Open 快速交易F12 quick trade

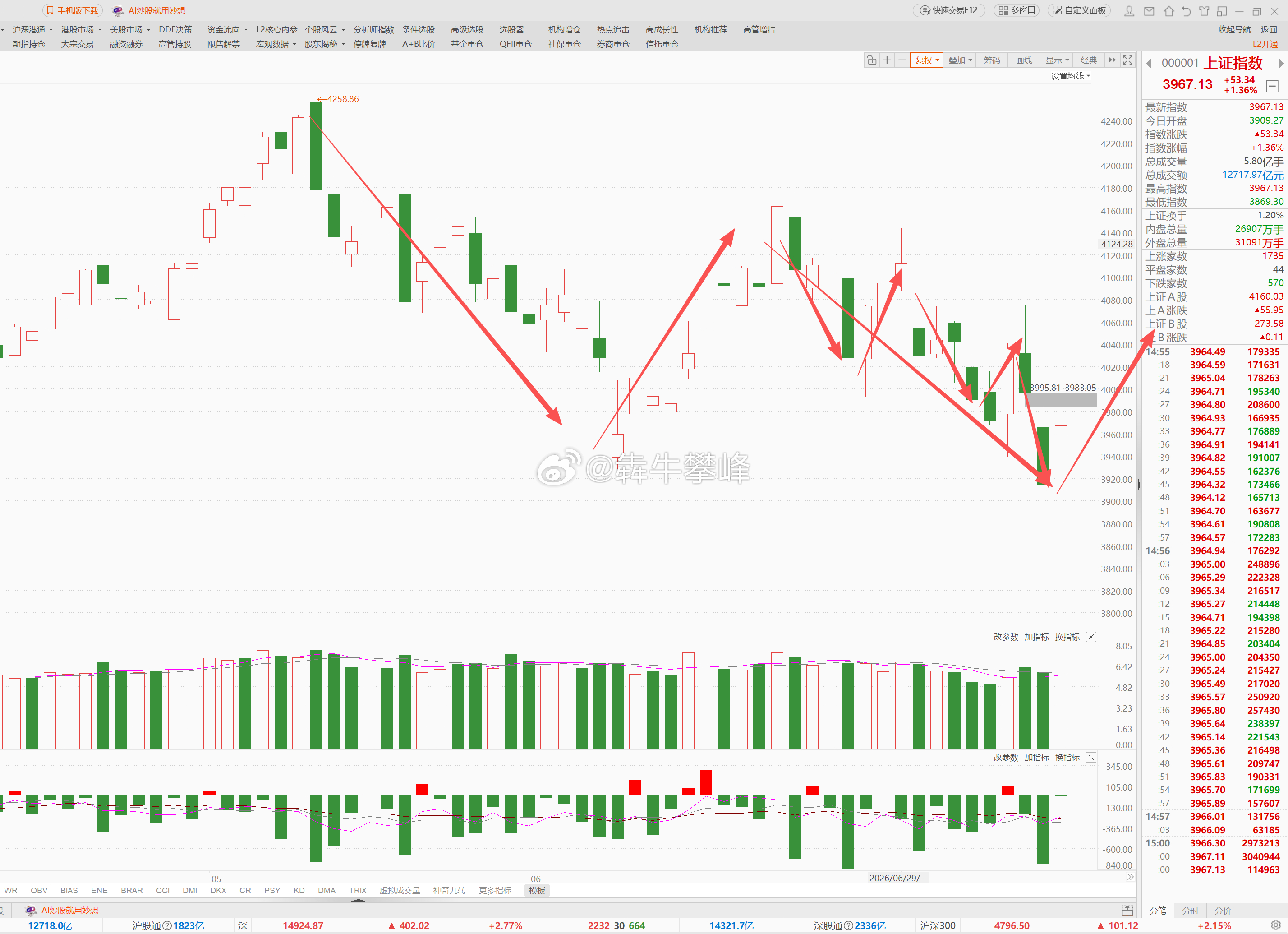[949, 10]
